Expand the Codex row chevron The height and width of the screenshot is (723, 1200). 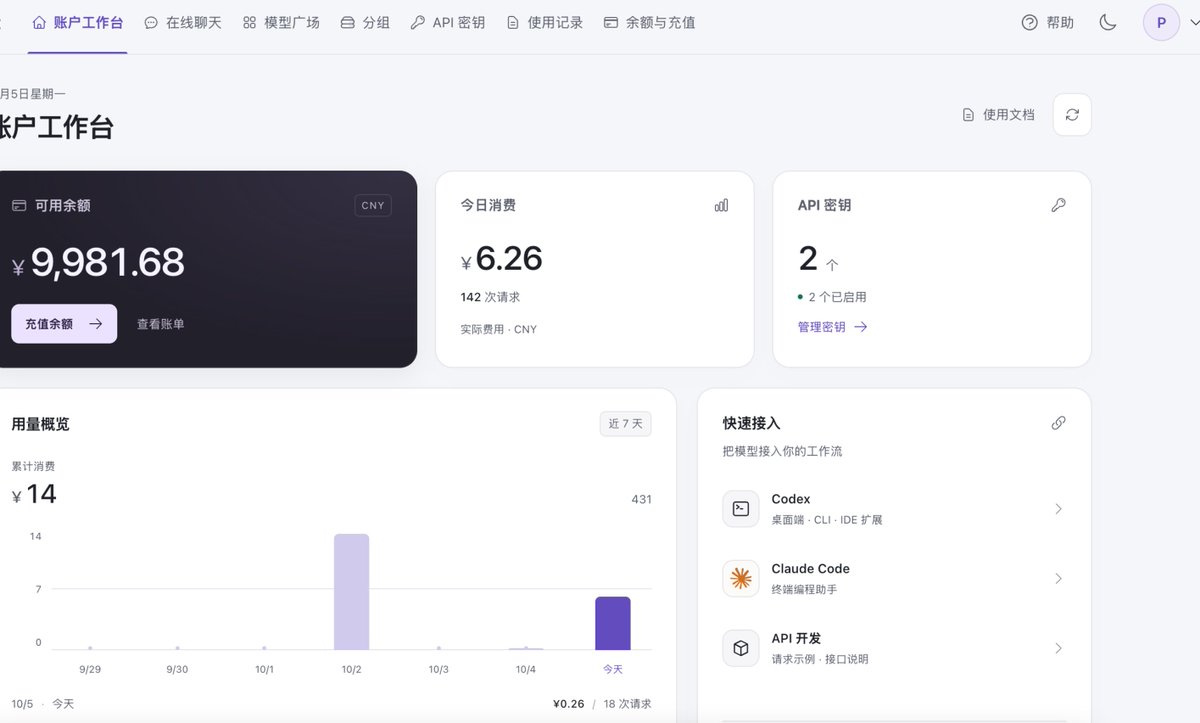coord(1058,509)
